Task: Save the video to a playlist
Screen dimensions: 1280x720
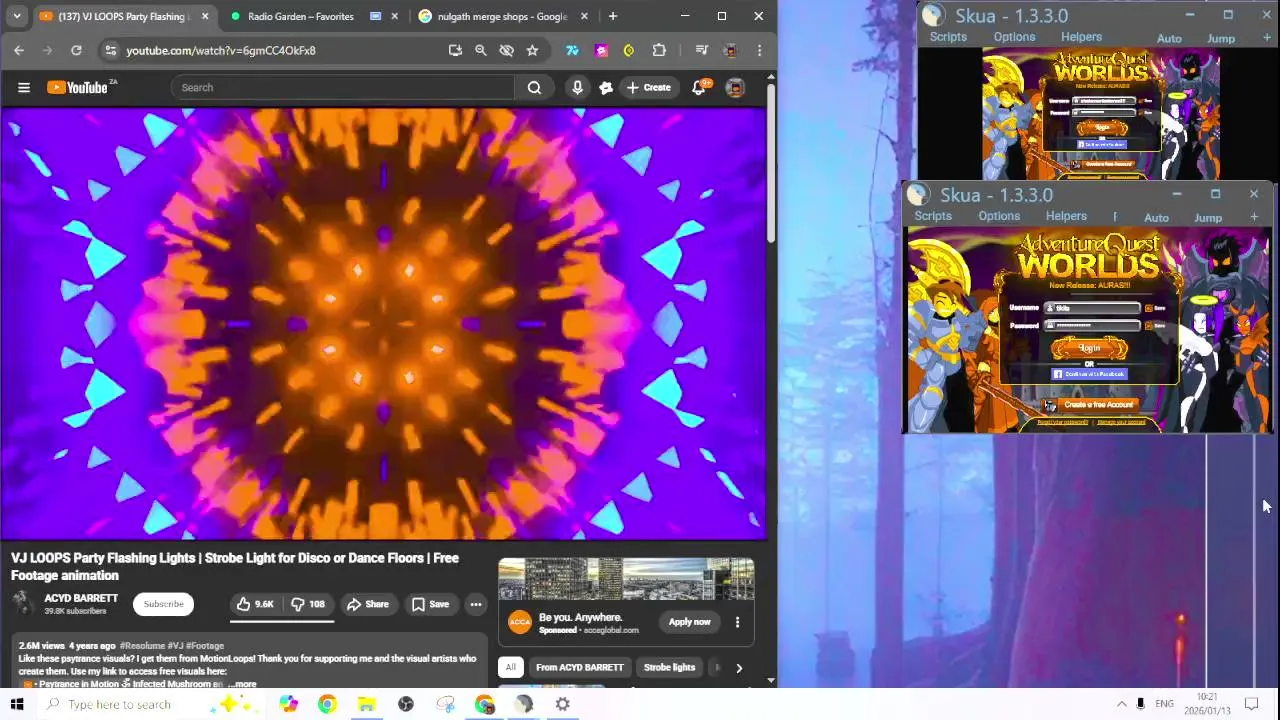Action: pos(430,604)
